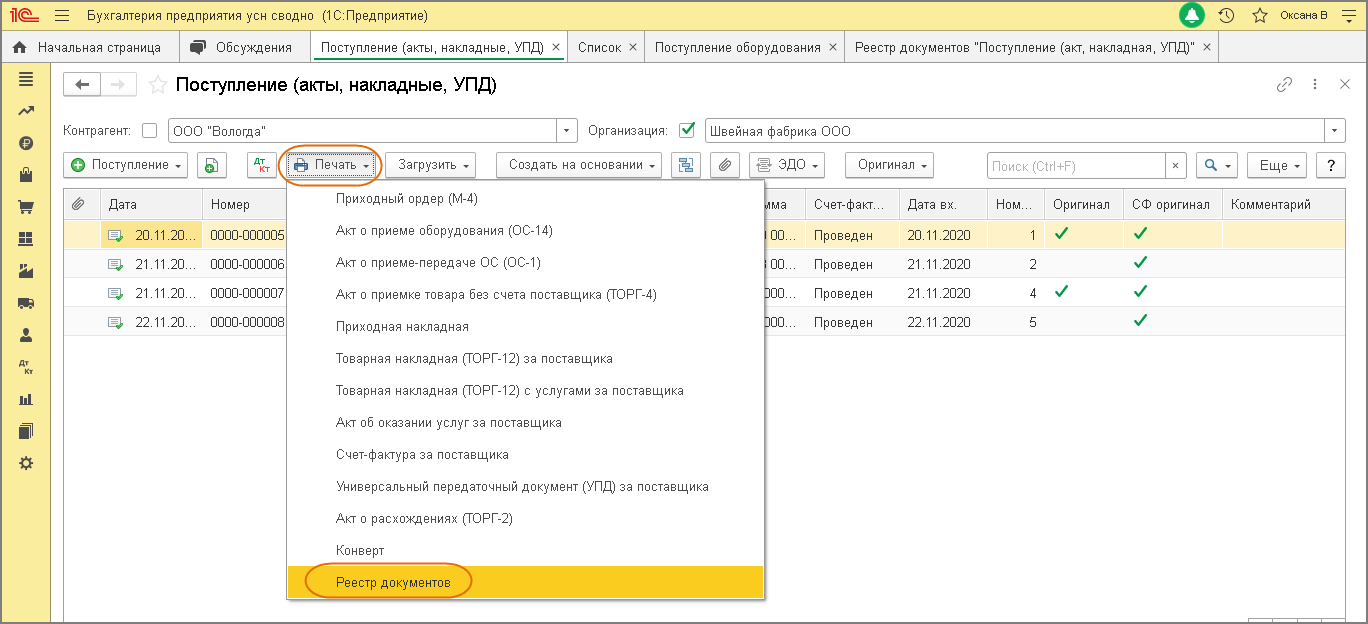The image size is (1368, 624).
Task: Expand the Организация dropdown arrow
Action: 1335,131
